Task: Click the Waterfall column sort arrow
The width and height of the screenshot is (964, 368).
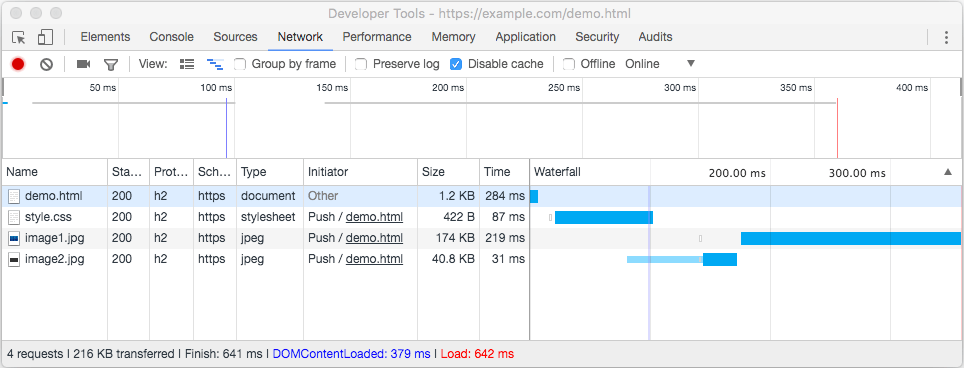Action: coord(948,173)
